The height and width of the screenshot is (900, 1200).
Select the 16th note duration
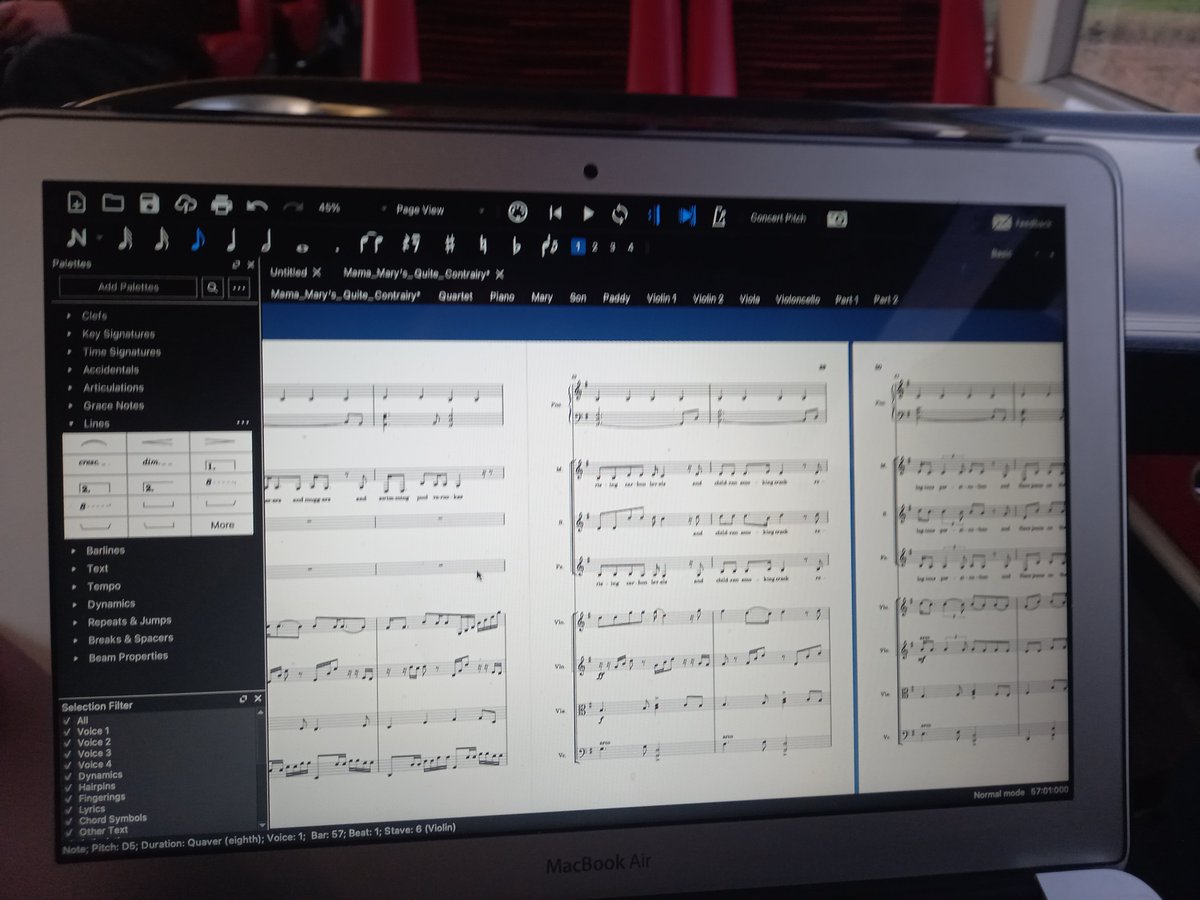click(x=161, y=240)
